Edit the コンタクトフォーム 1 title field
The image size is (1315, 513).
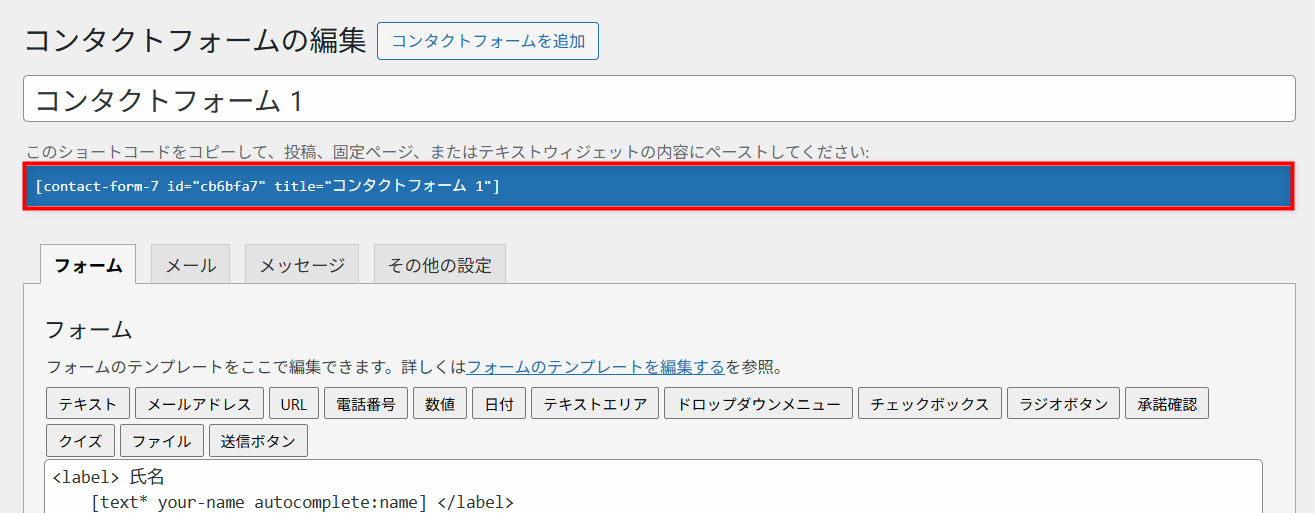(659, 99)
